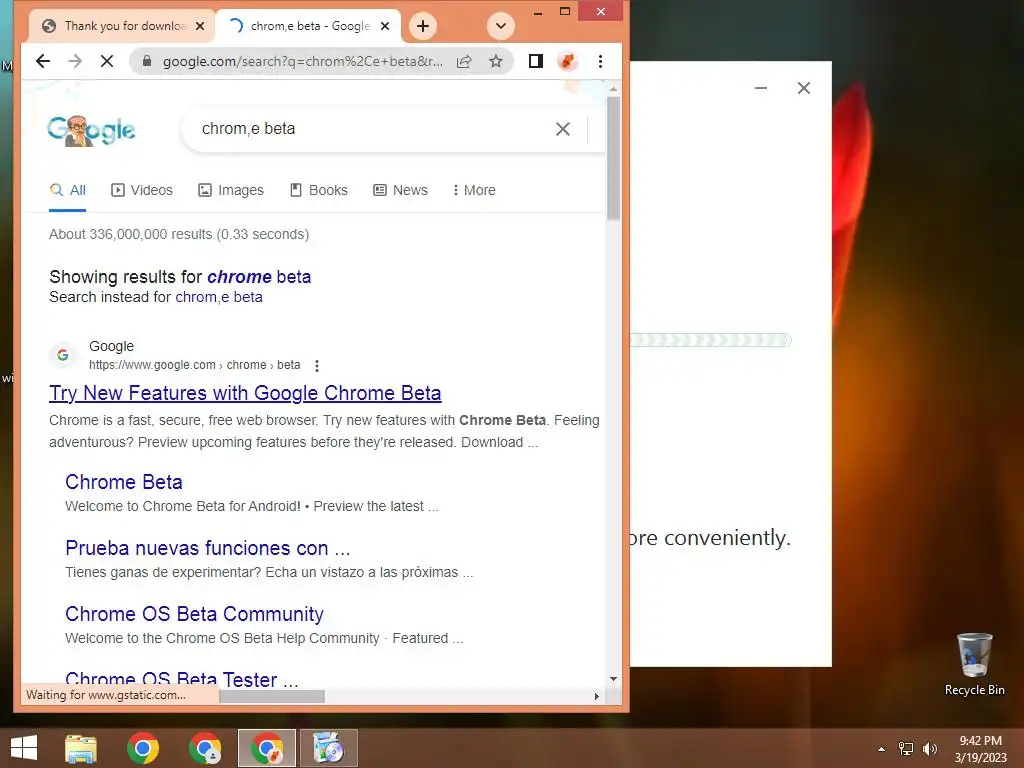1024x768 pixels.
Task: Select the 'chrom,e beta - Google' tab
Action: (309, 26)
